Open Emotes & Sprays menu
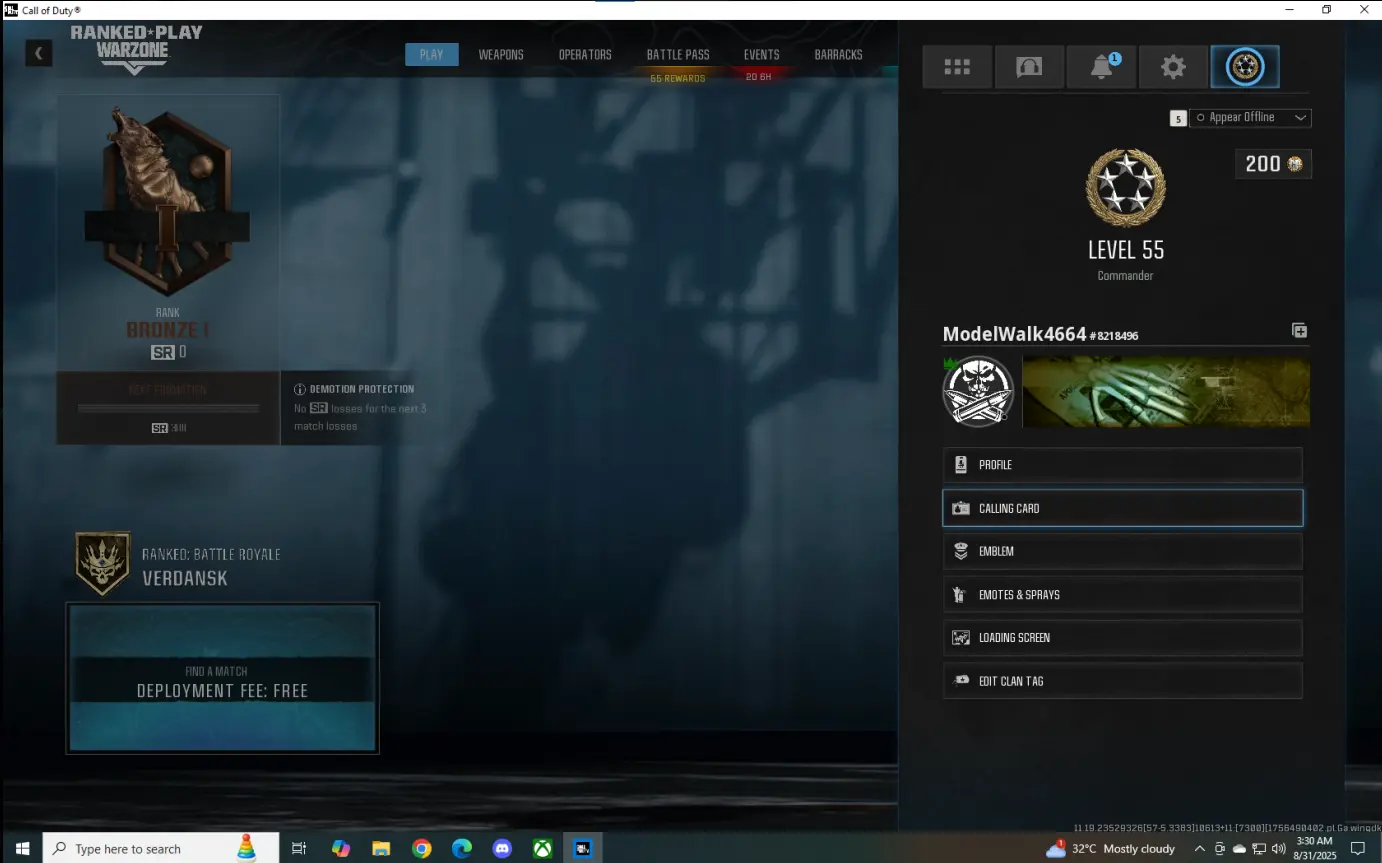The height and width of the screenshot is (863, 1382). [x=1122, y=595]
